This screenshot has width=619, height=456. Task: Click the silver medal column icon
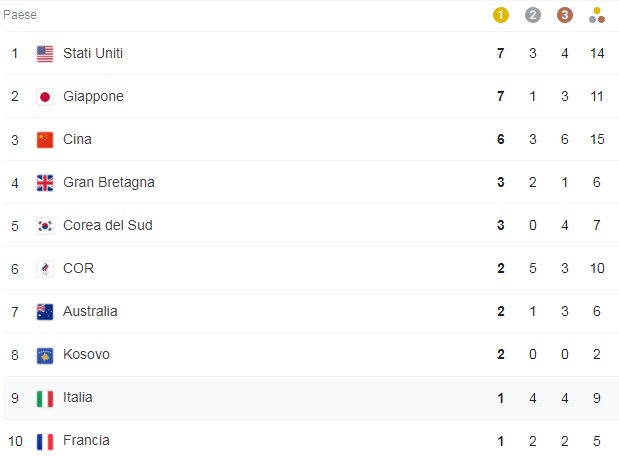(x=533, y=15)
